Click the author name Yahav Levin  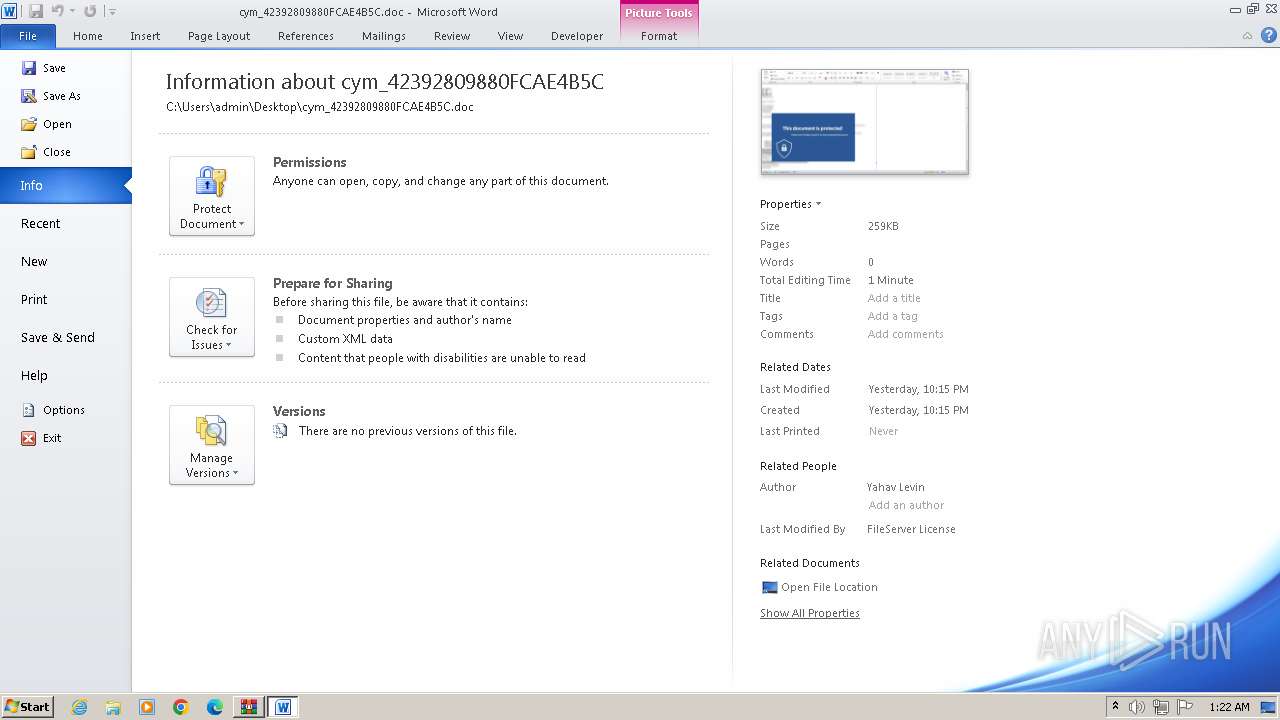(x=895, y=487)
